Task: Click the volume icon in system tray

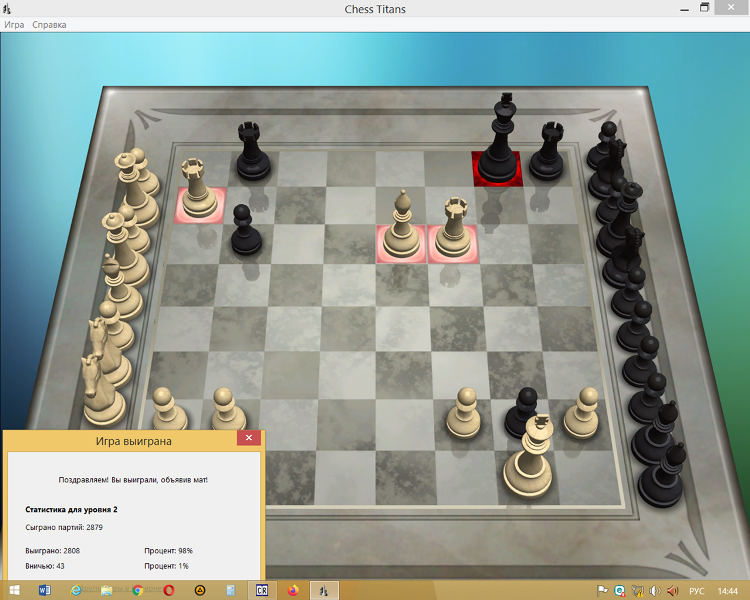Action: 653,590
